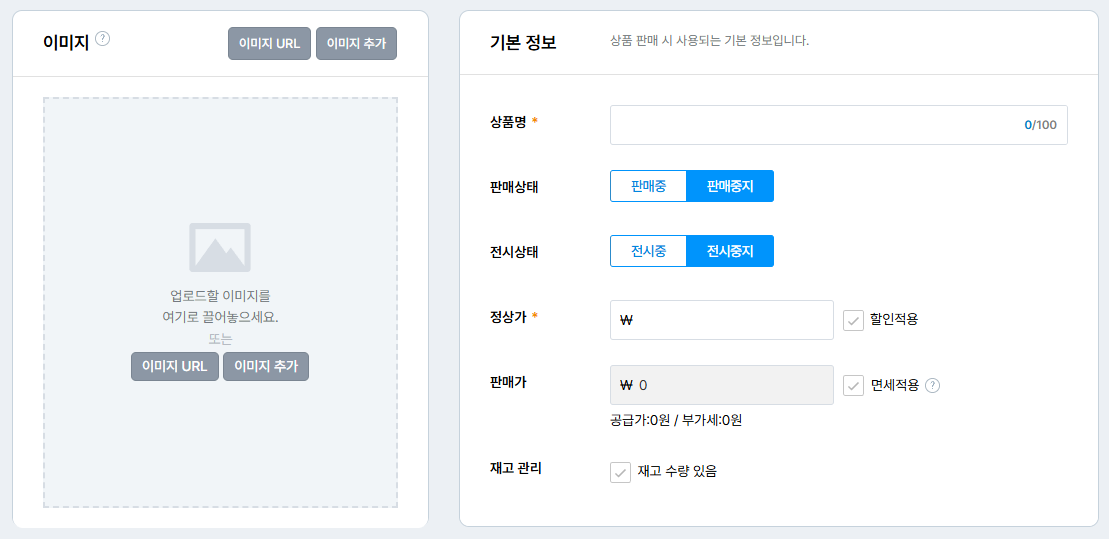This screenshot has height=539, width=1109.
Task: Click 이미지 추가 button inside the drop zone
Action: pos(266,366)
